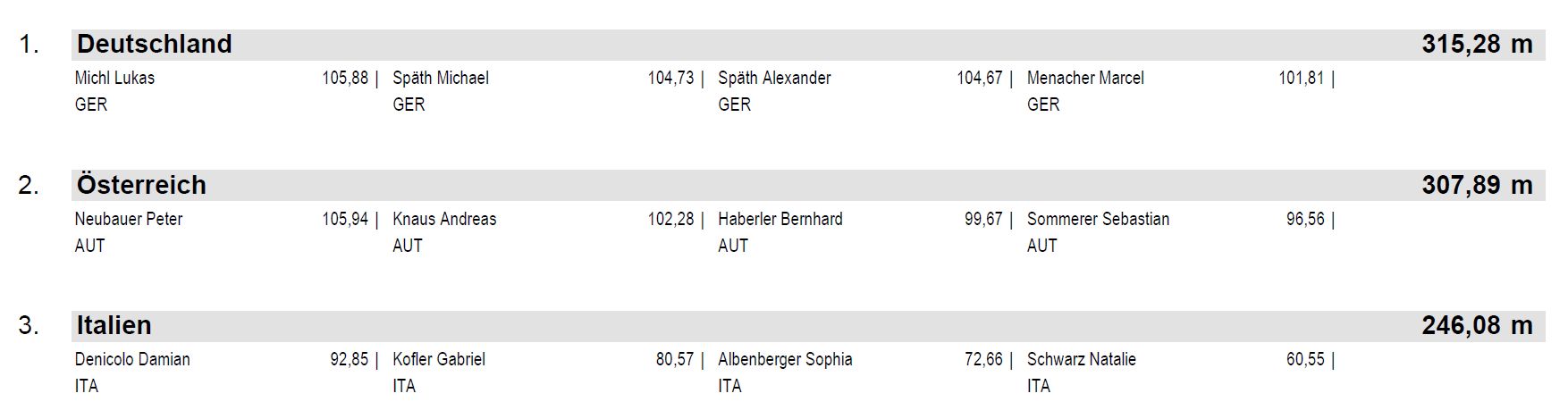Select athlete Späth Michael
This screenshot has height=410, width=1568.
[x=441, y=78]
